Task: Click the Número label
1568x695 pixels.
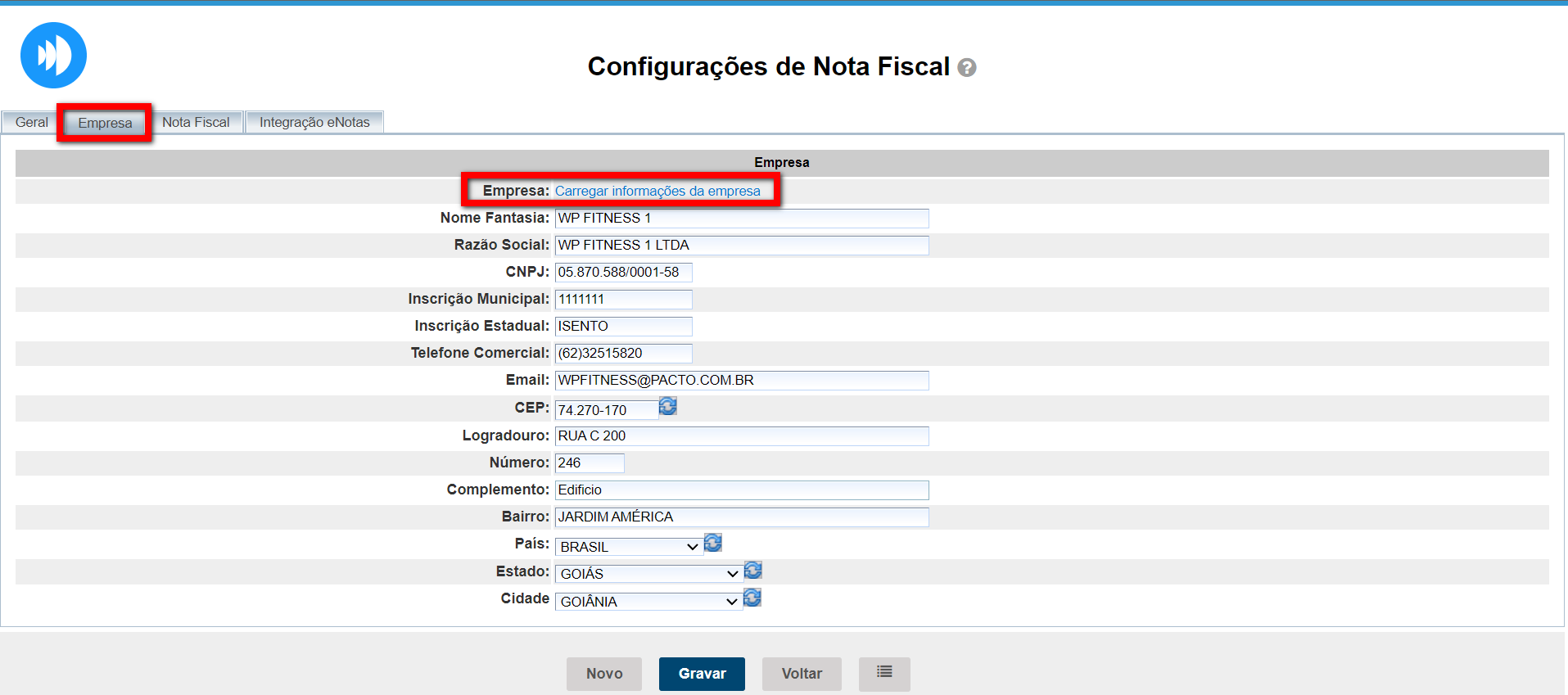Action: (x=519, y=463)
